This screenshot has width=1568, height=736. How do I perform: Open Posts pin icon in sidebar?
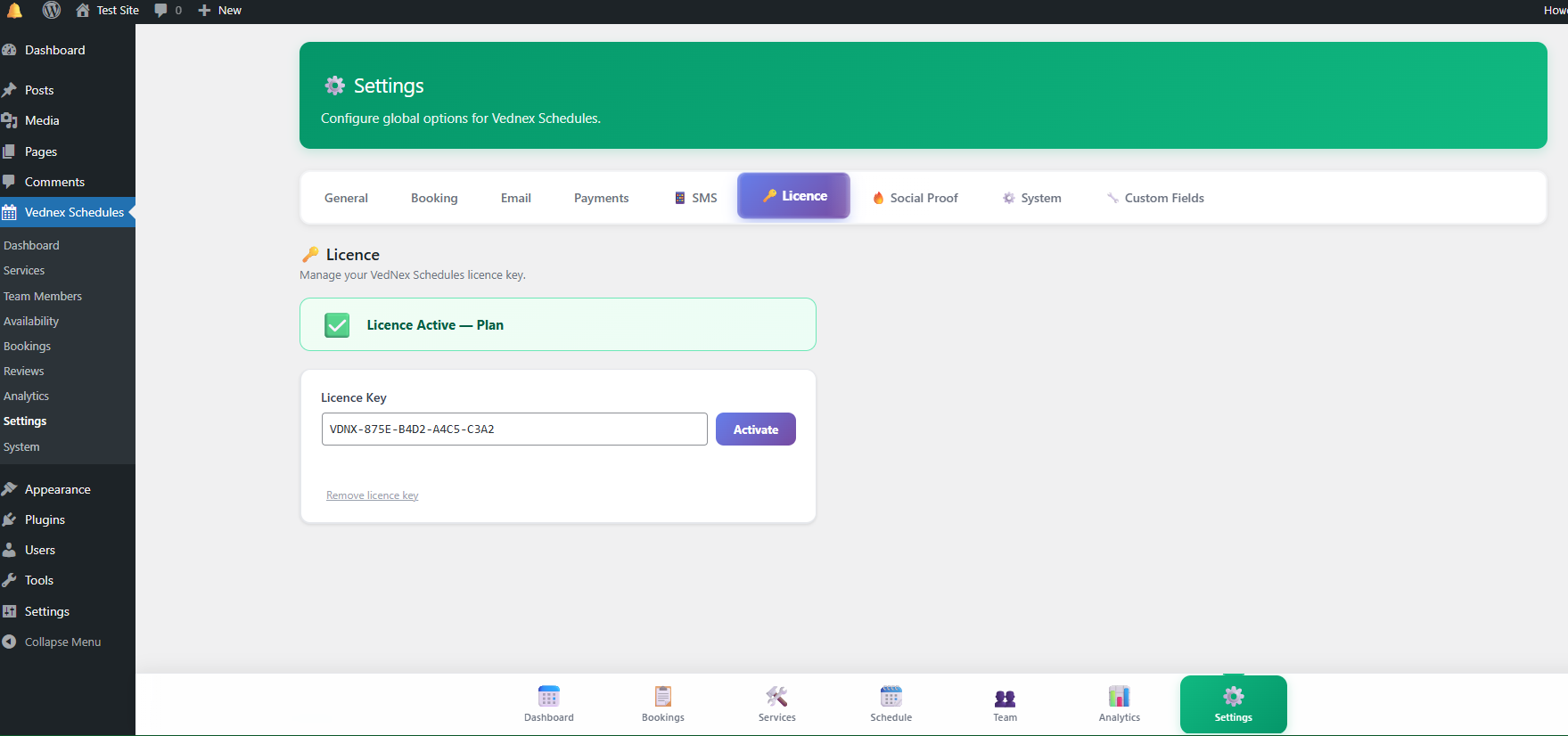tap(9, 90)
